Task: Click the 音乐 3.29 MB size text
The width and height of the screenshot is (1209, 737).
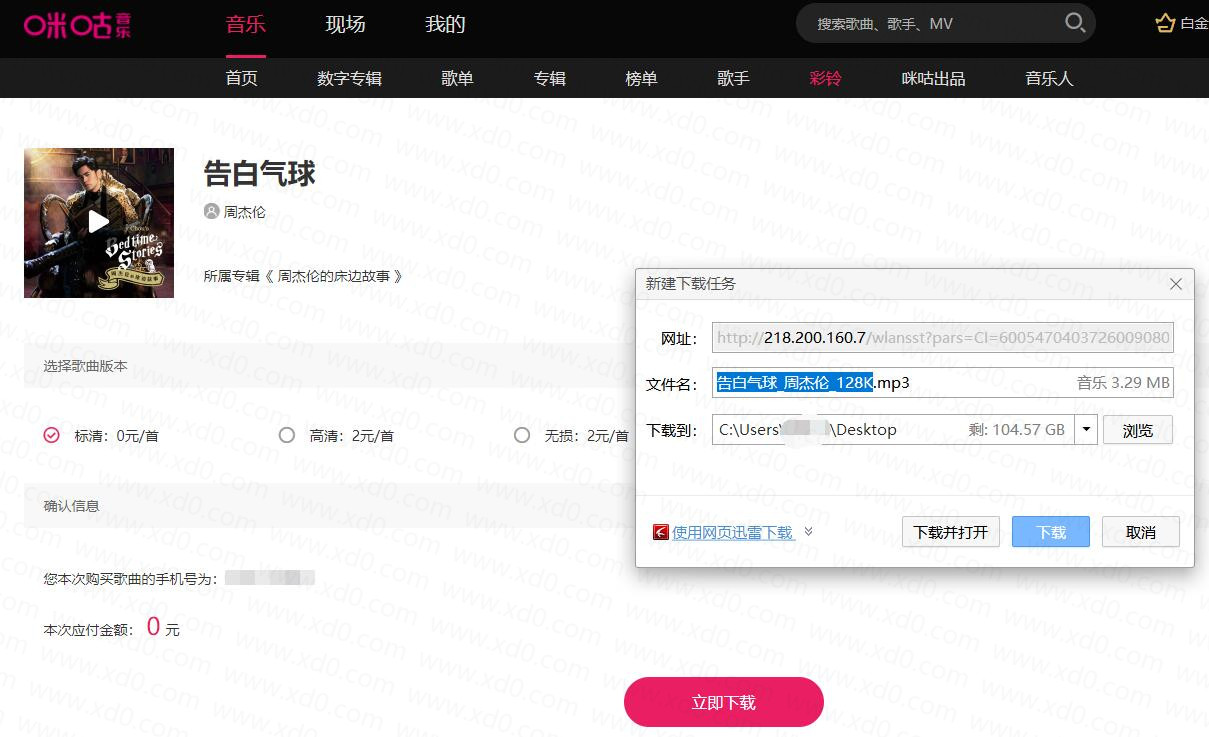Action: pos(1123,383)
